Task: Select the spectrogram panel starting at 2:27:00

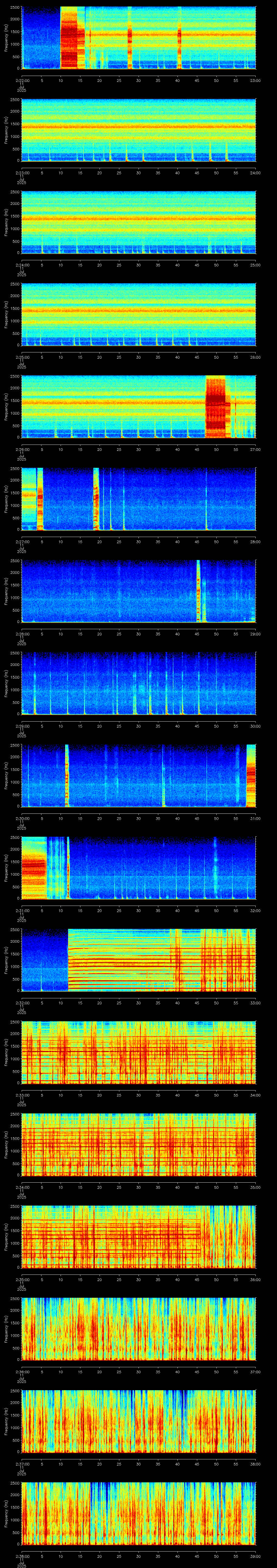Action: coord(139,499)
